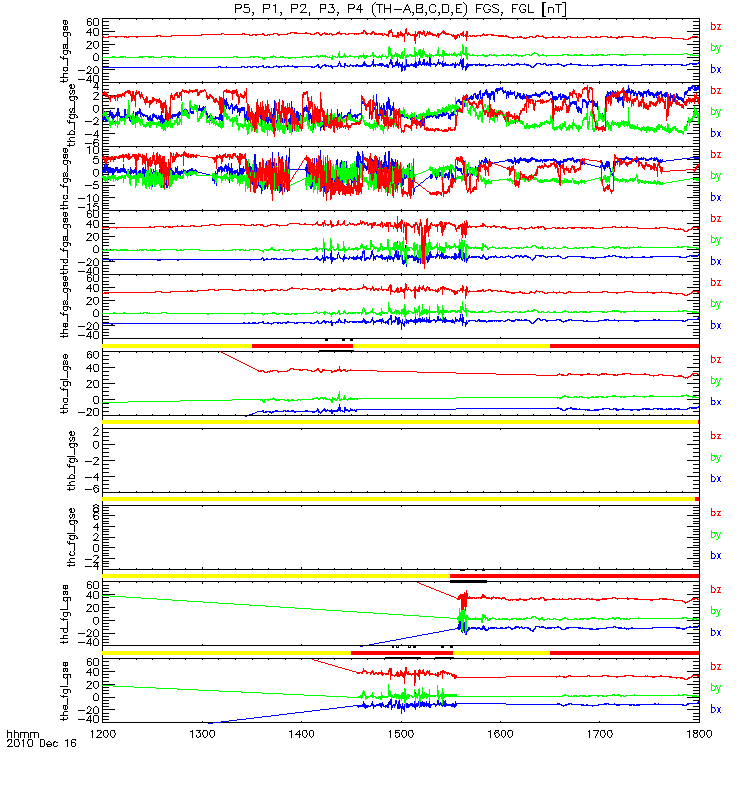
Task: Click the bx legend of thb_fgl_gse panel
Action: tap(716, 479)
